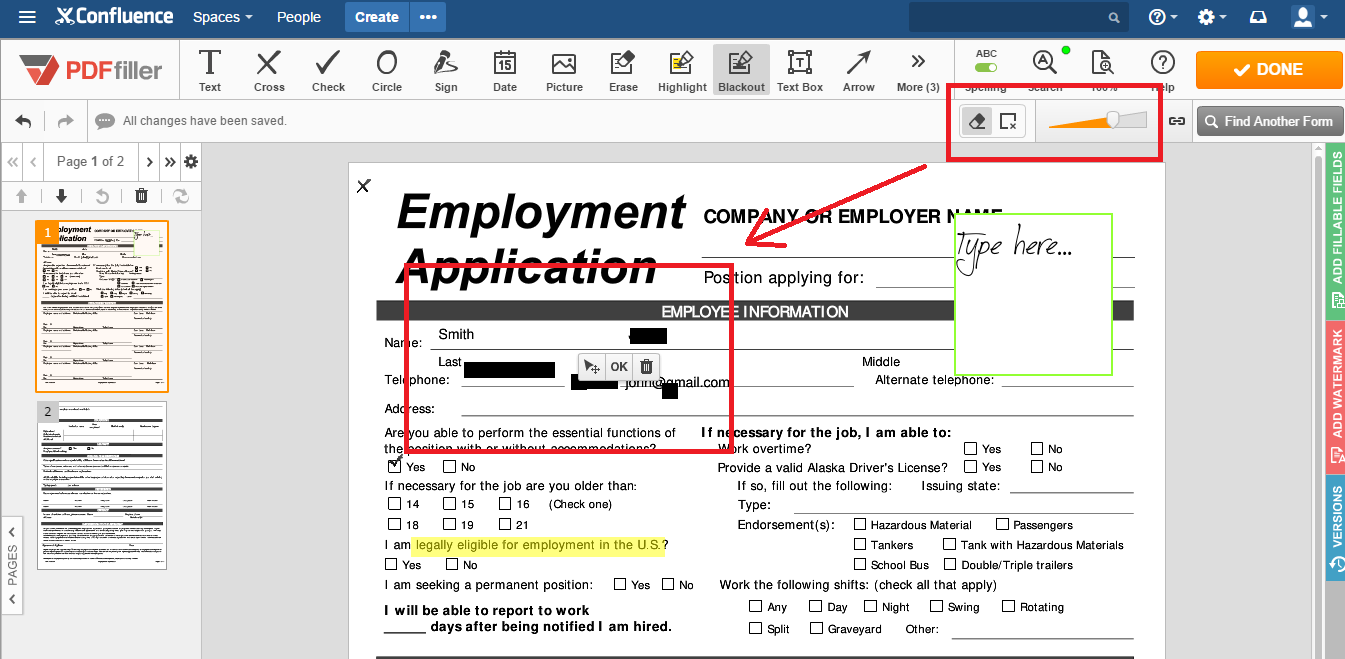Open the Spaces dropdown

pos(221,17)
